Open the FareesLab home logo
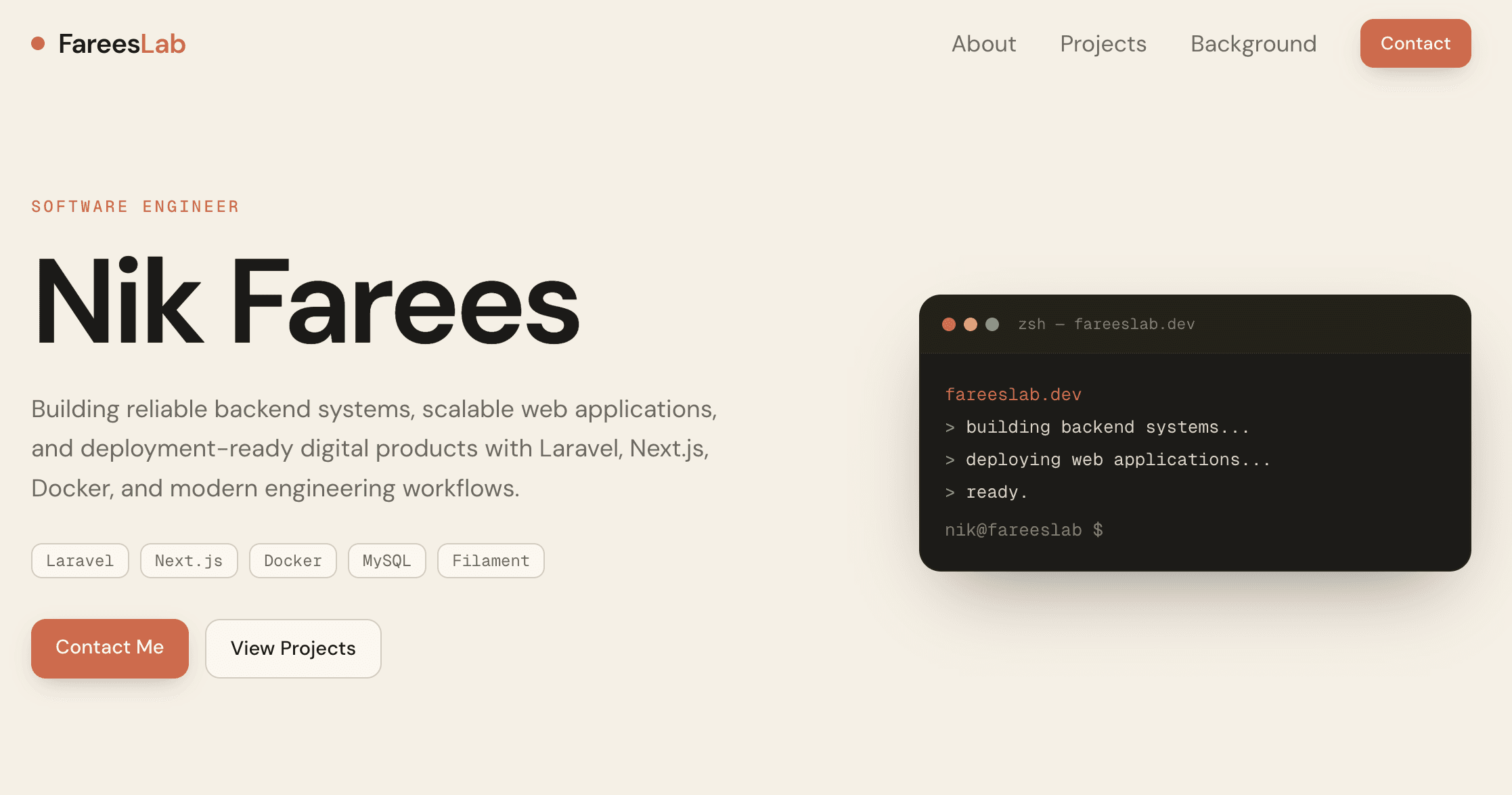The height and width of the screenshot is (795, 1512). 108,43
